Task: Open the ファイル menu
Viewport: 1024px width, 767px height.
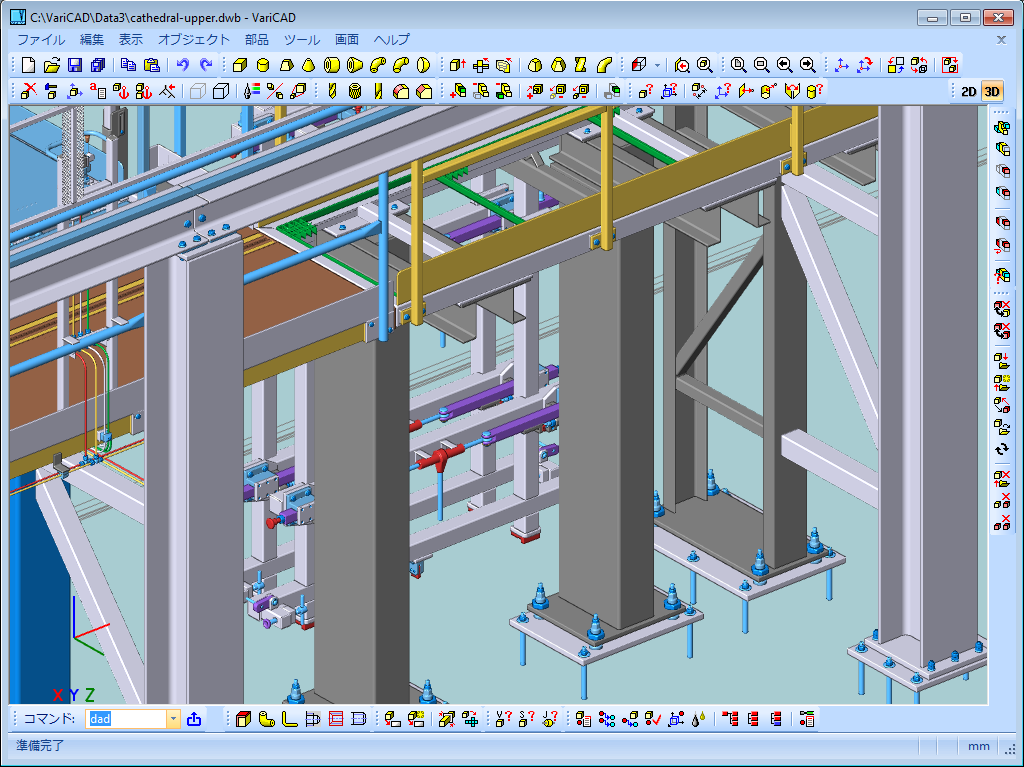Action: click(x=41, y=40)
